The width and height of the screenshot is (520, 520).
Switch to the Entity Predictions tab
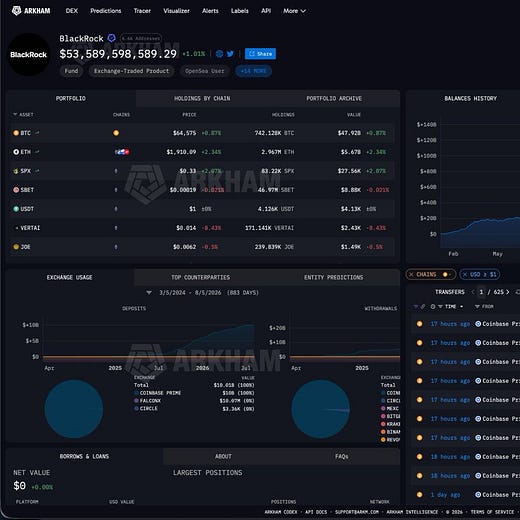333,277
